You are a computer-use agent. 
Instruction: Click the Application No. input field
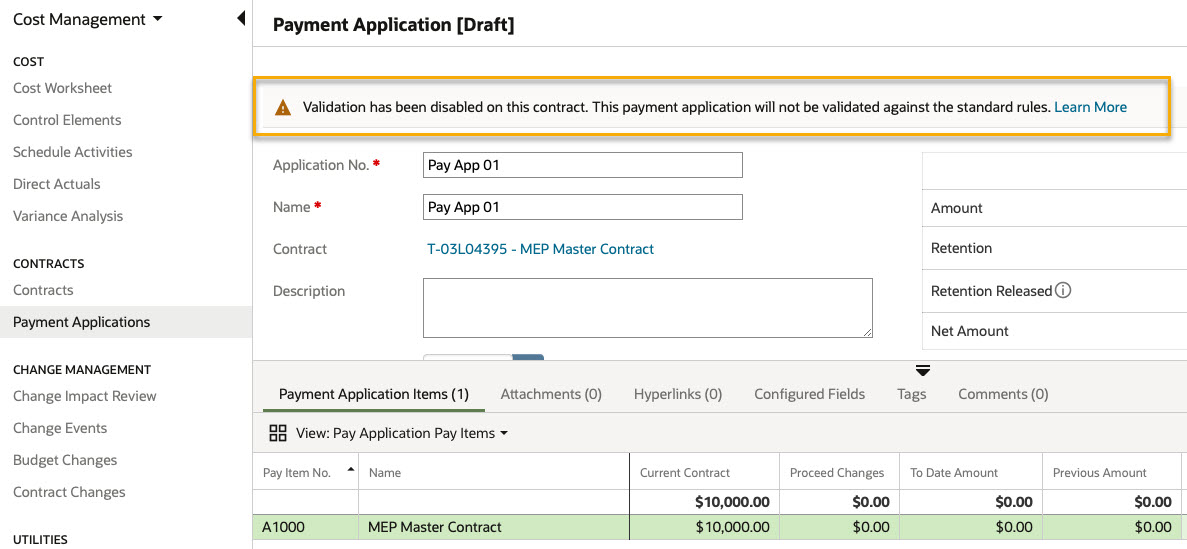click(x=582, y=165)
